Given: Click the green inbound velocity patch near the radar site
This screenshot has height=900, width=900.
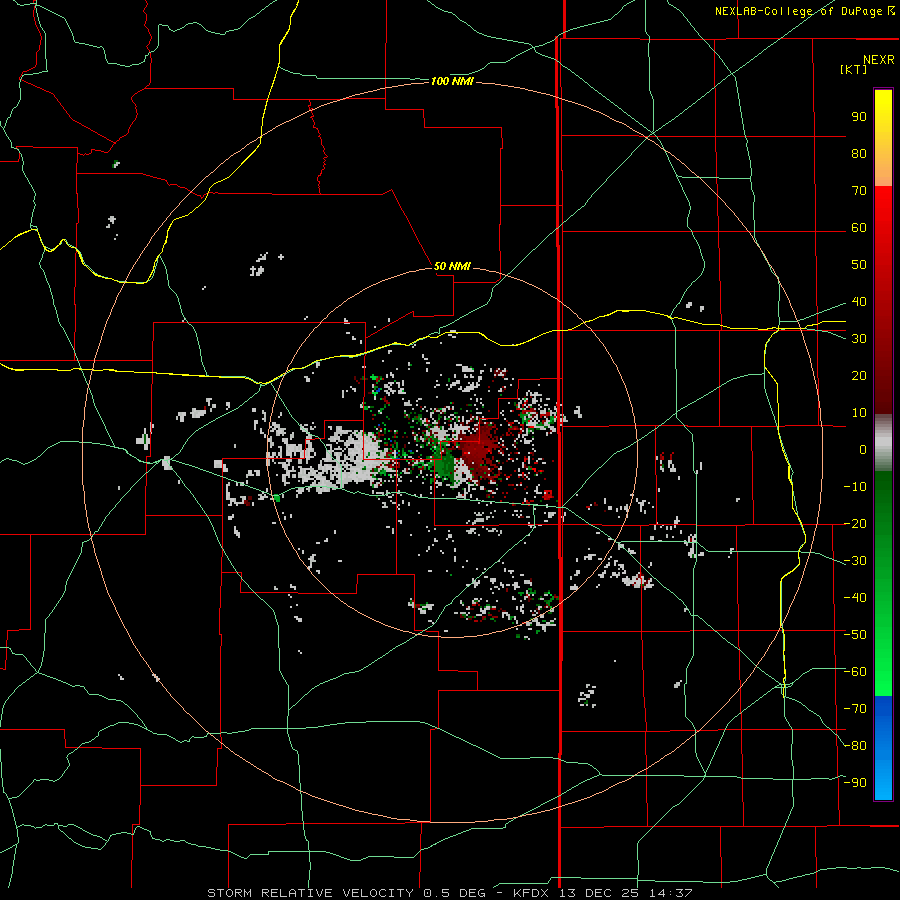Looking at the screenshot, I should (444, 464).
